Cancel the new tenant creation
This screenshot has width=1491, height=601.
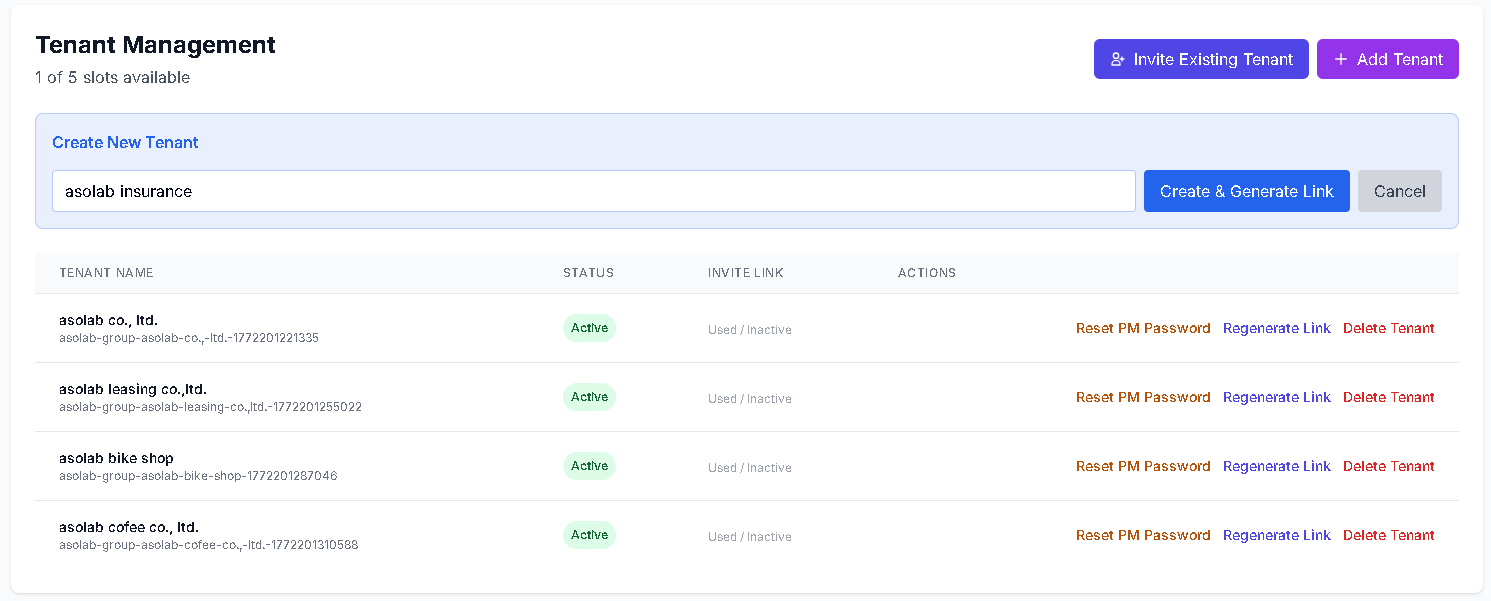point(1399,191)
